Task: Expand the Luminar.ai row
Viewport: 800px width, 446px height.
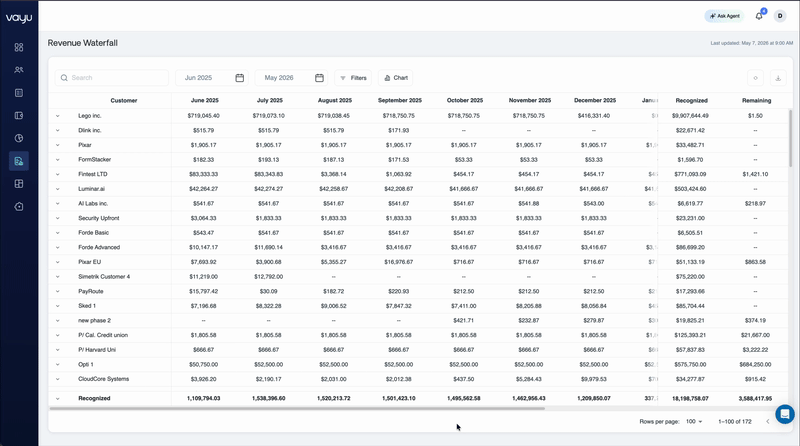Action: point(58,189)
